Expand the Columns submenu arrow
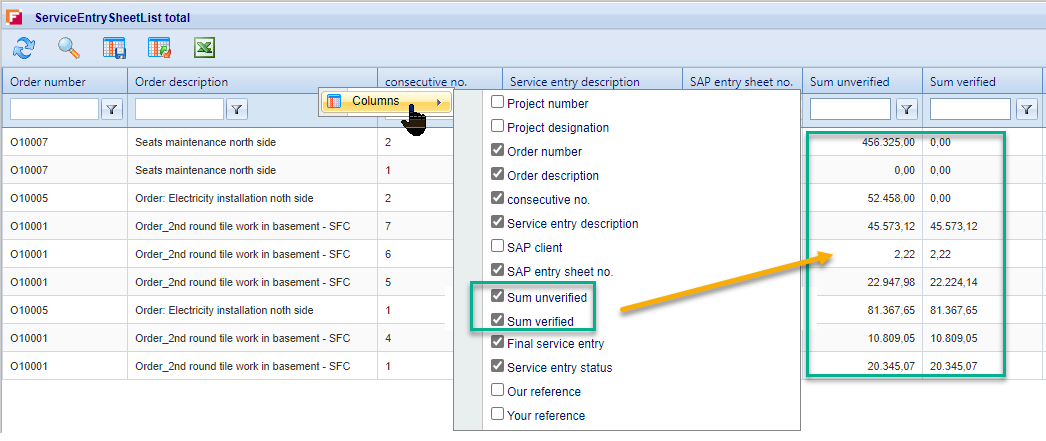This screenshot has height=441, width=1046. [x=438, y=101]
